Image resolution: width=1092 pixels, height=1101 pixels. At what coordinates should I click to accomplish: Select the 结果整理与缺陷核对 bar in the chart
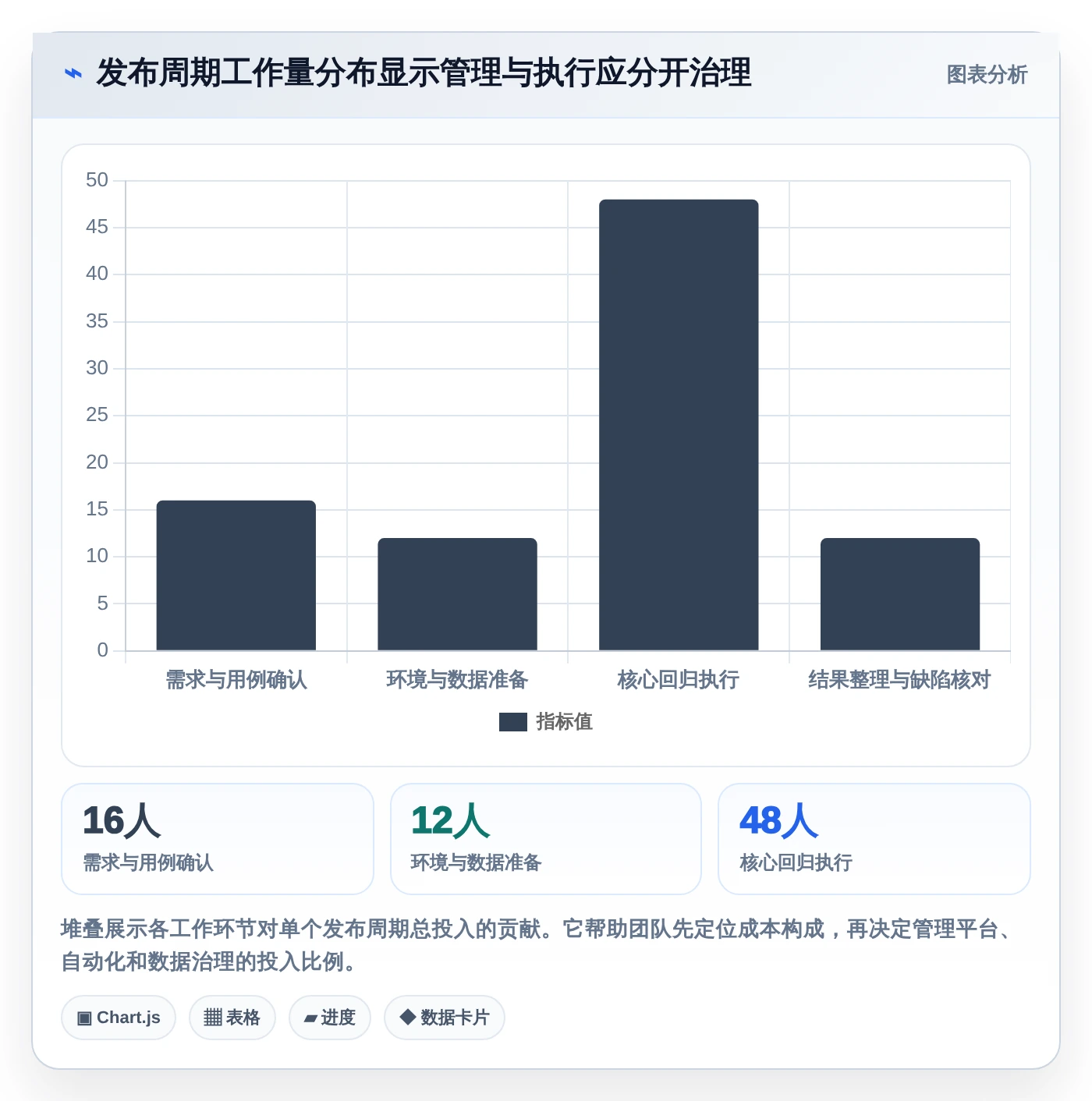pyautogui.click(x=900, y=594)
